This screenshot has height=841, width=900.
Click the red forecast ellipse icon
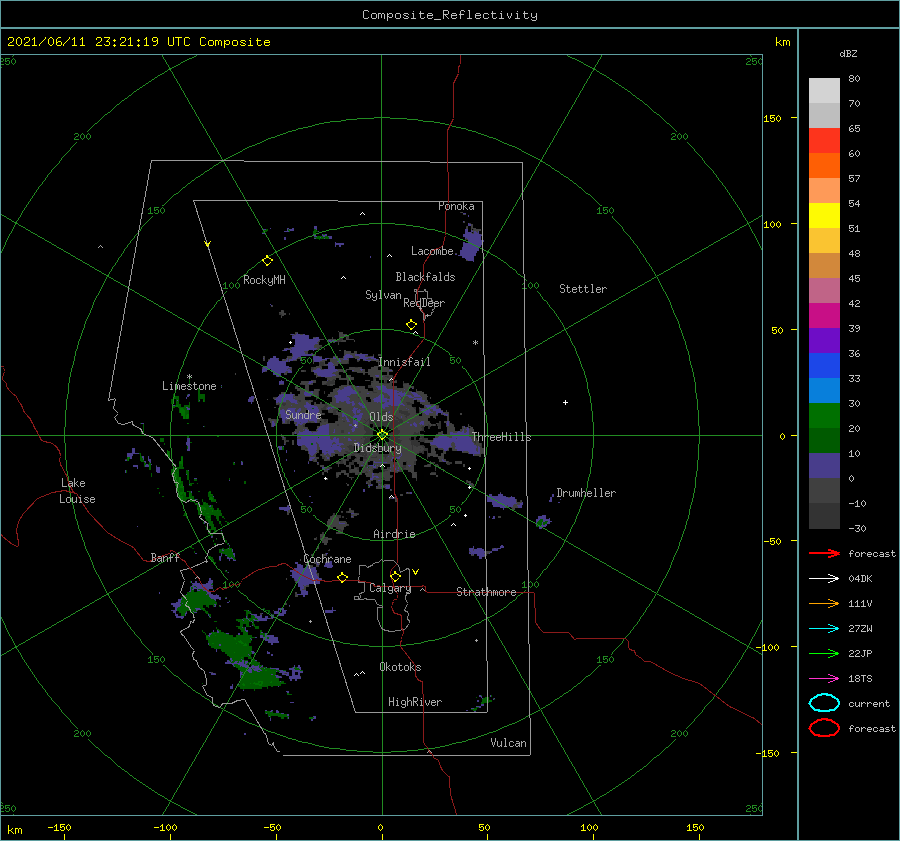824,728
